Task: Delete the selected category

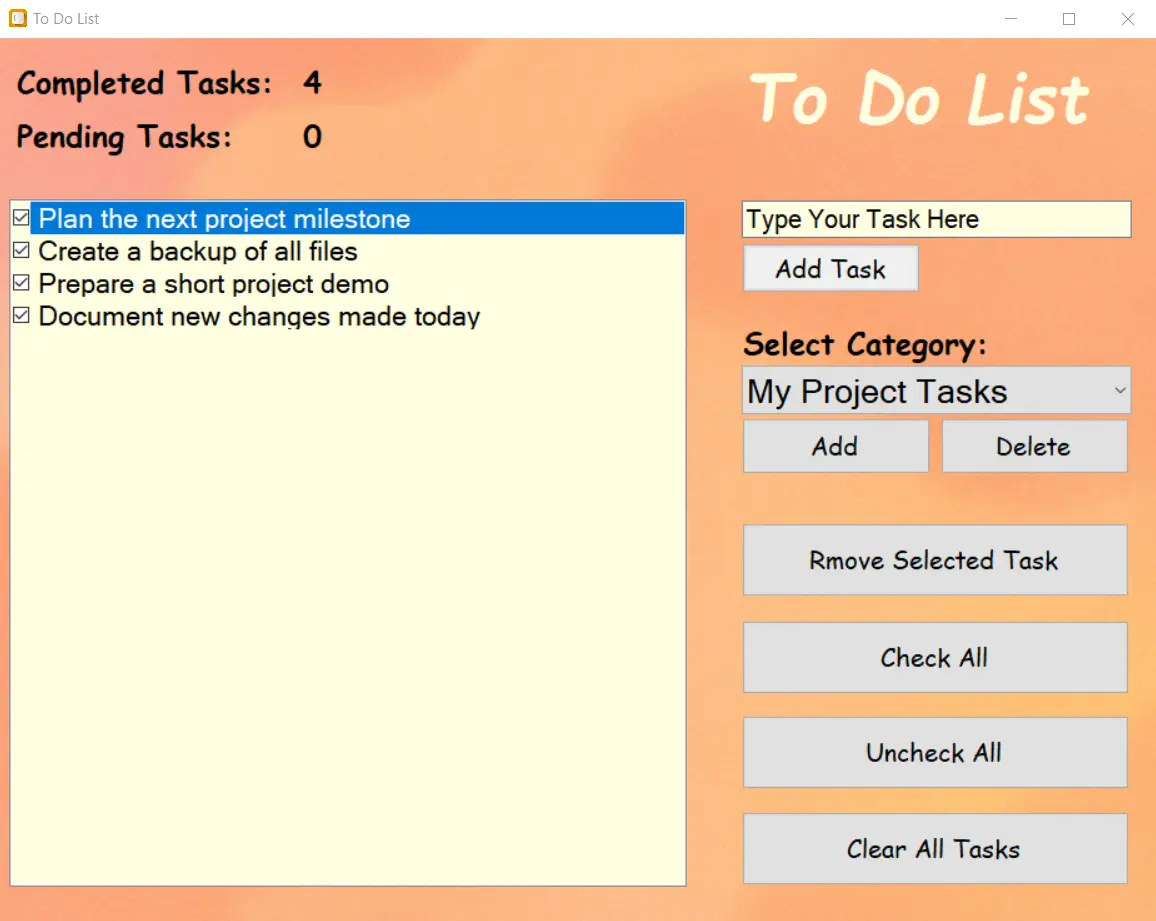Action: [x=1033, y=446]
